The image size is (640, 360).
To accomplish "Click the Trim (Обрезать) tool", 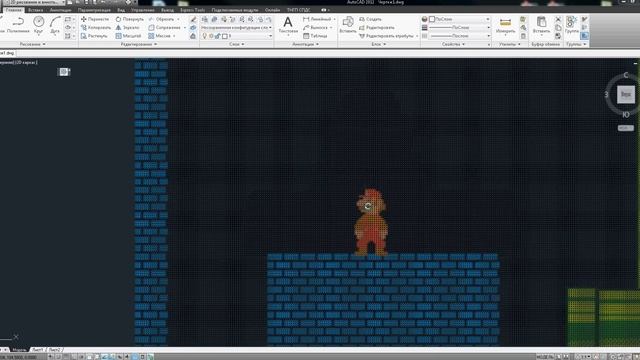I will 162,19.
